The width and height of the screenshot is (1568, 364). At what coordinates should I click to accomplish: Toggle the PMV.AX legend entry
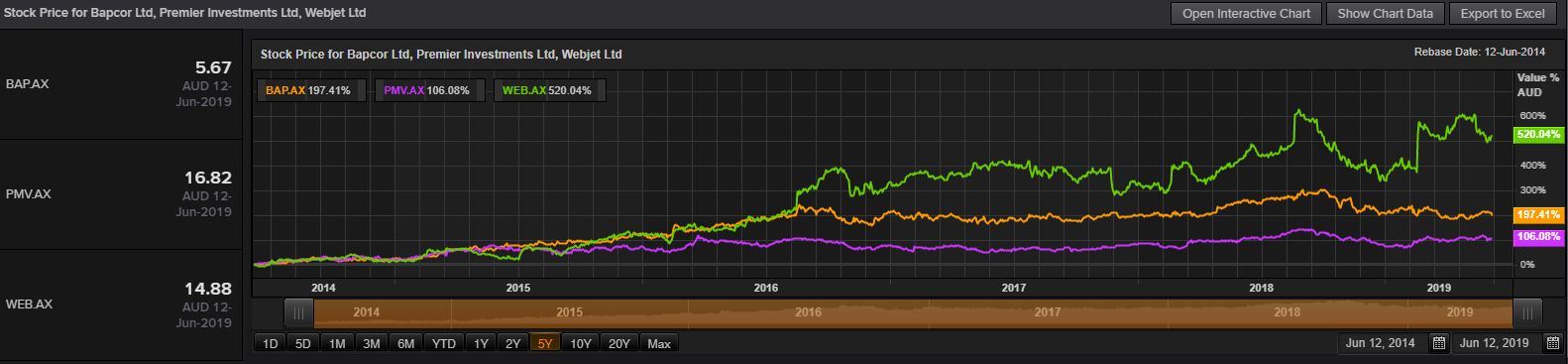click(x=429, y=90)
